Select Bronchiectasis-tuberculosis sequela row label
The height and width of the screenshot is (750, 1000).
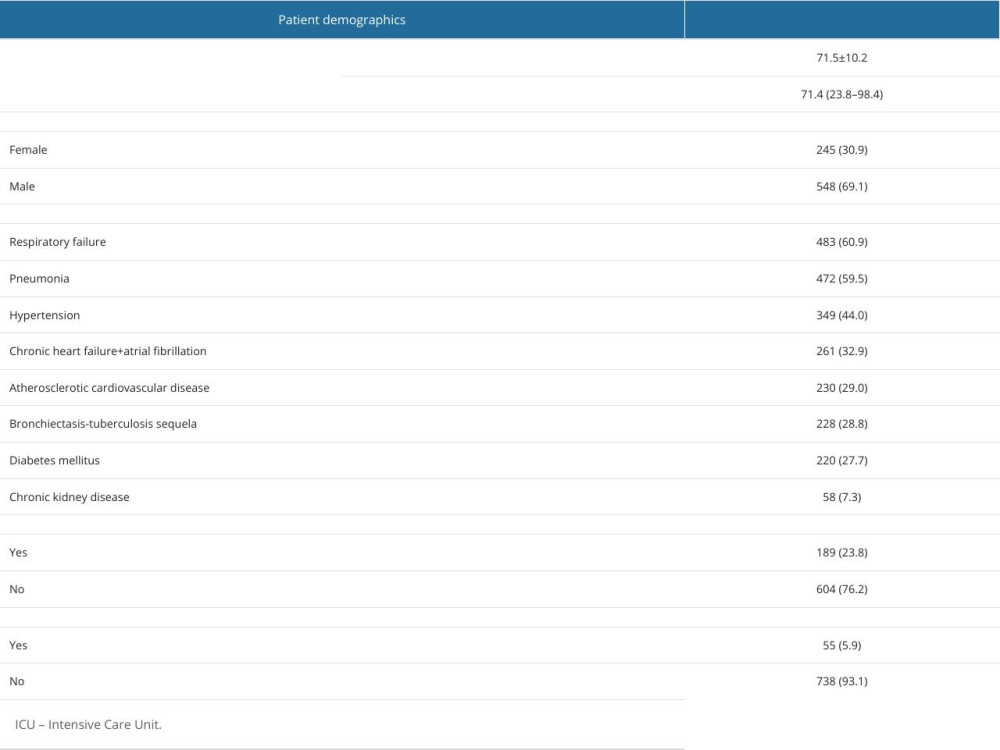tap(103, 424)
